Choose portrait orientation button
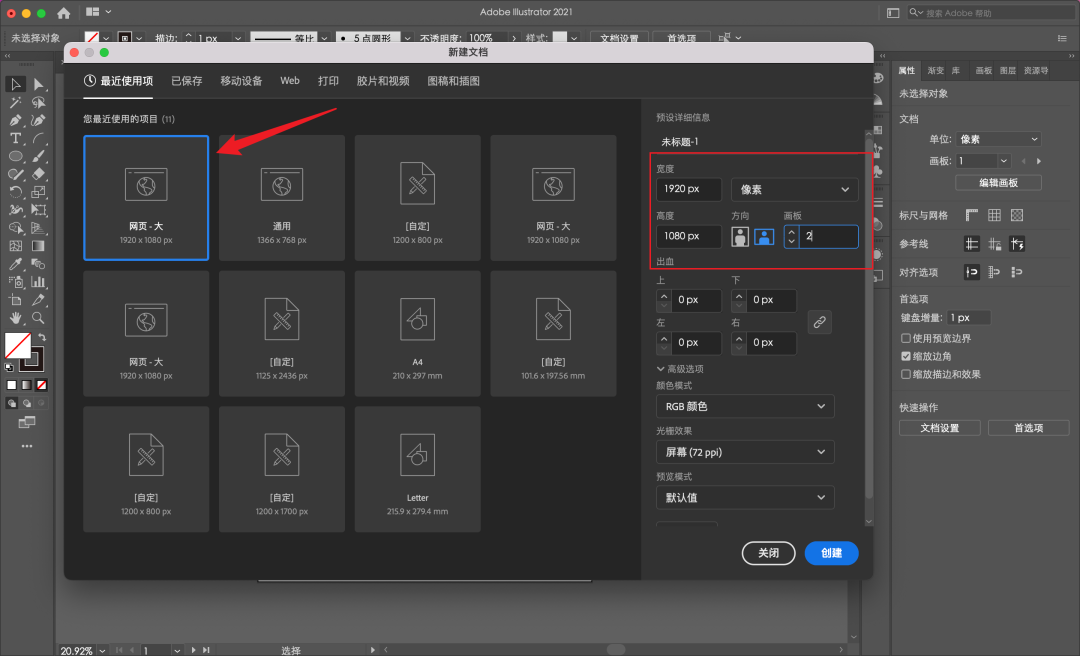This screenshot has width=1080, height=656. pos(740,236)
